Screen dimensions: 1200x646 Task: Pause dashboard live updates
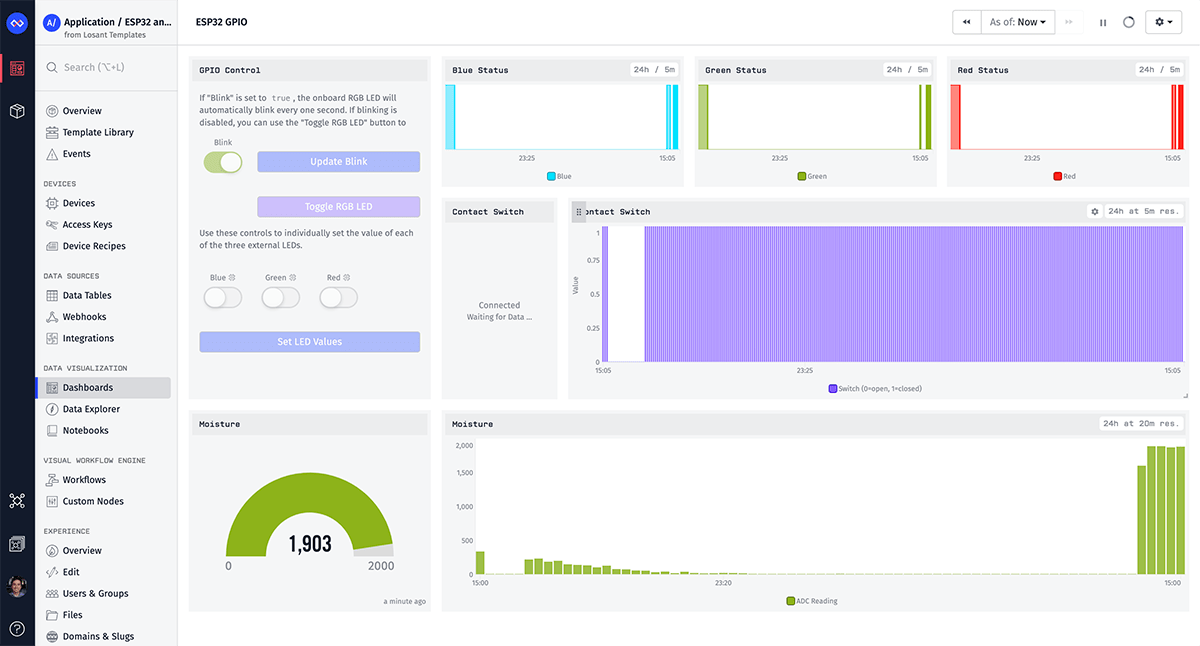(1103, 22)
